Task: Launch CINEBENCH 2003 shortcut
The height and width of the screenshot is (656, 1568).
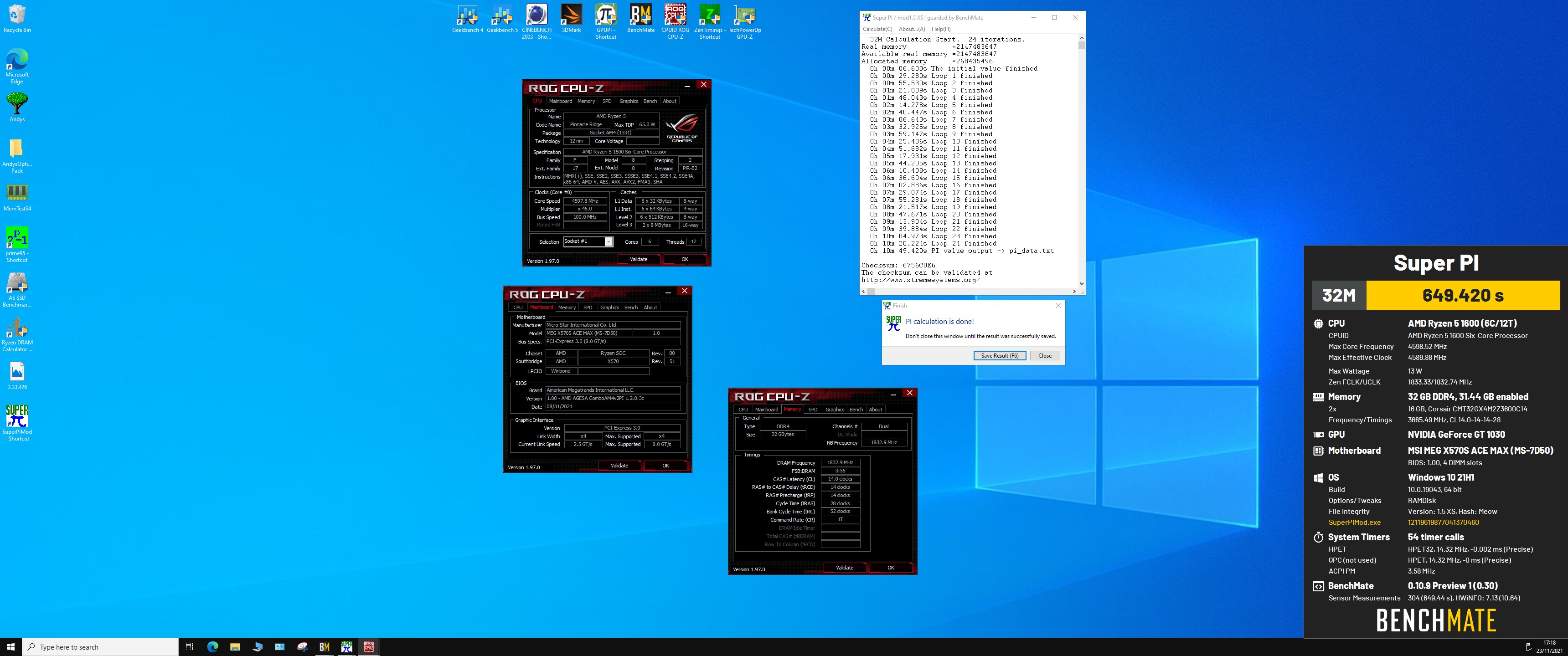Action: [x=536, y=22]
